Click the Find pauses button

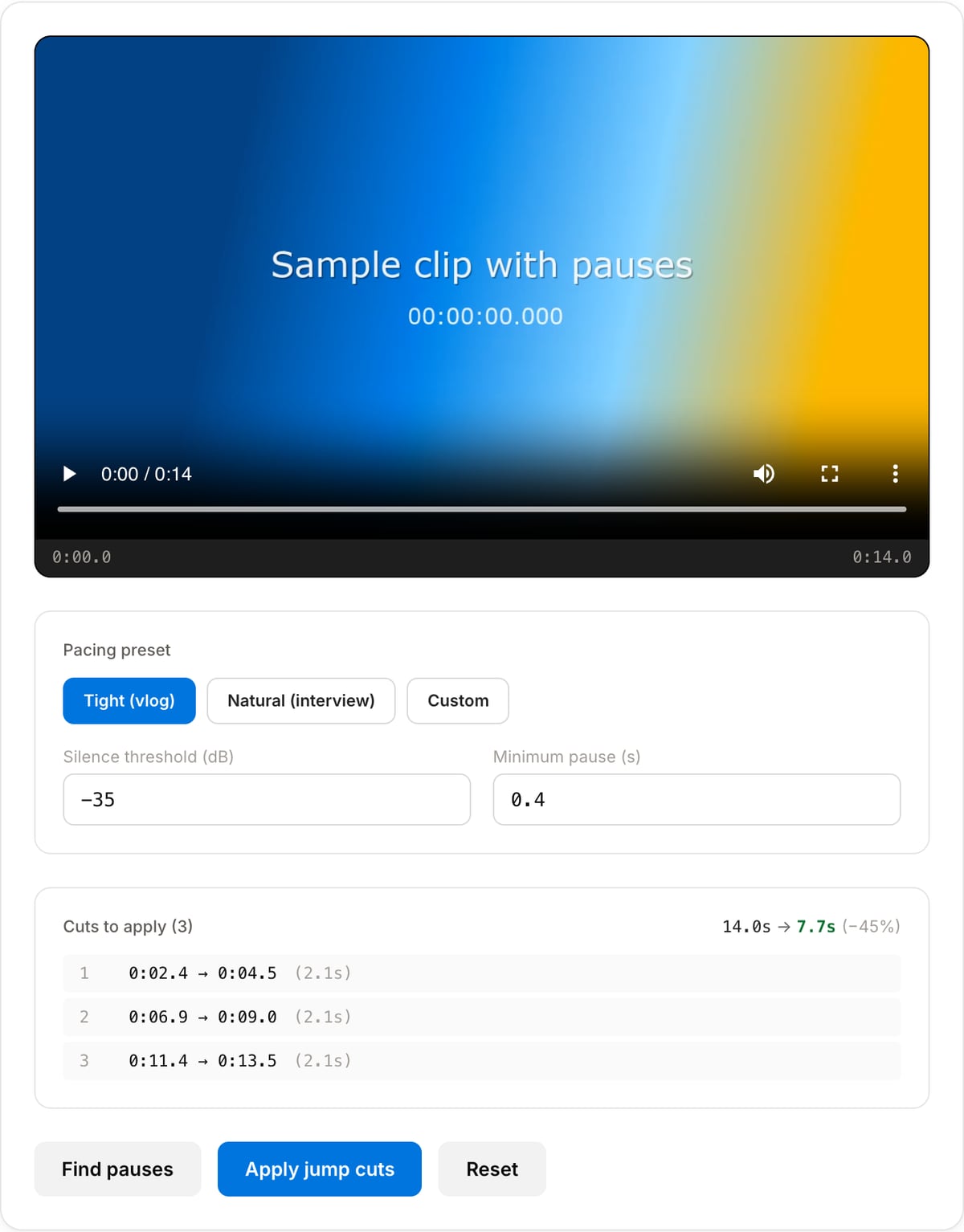pos(117,1169)
